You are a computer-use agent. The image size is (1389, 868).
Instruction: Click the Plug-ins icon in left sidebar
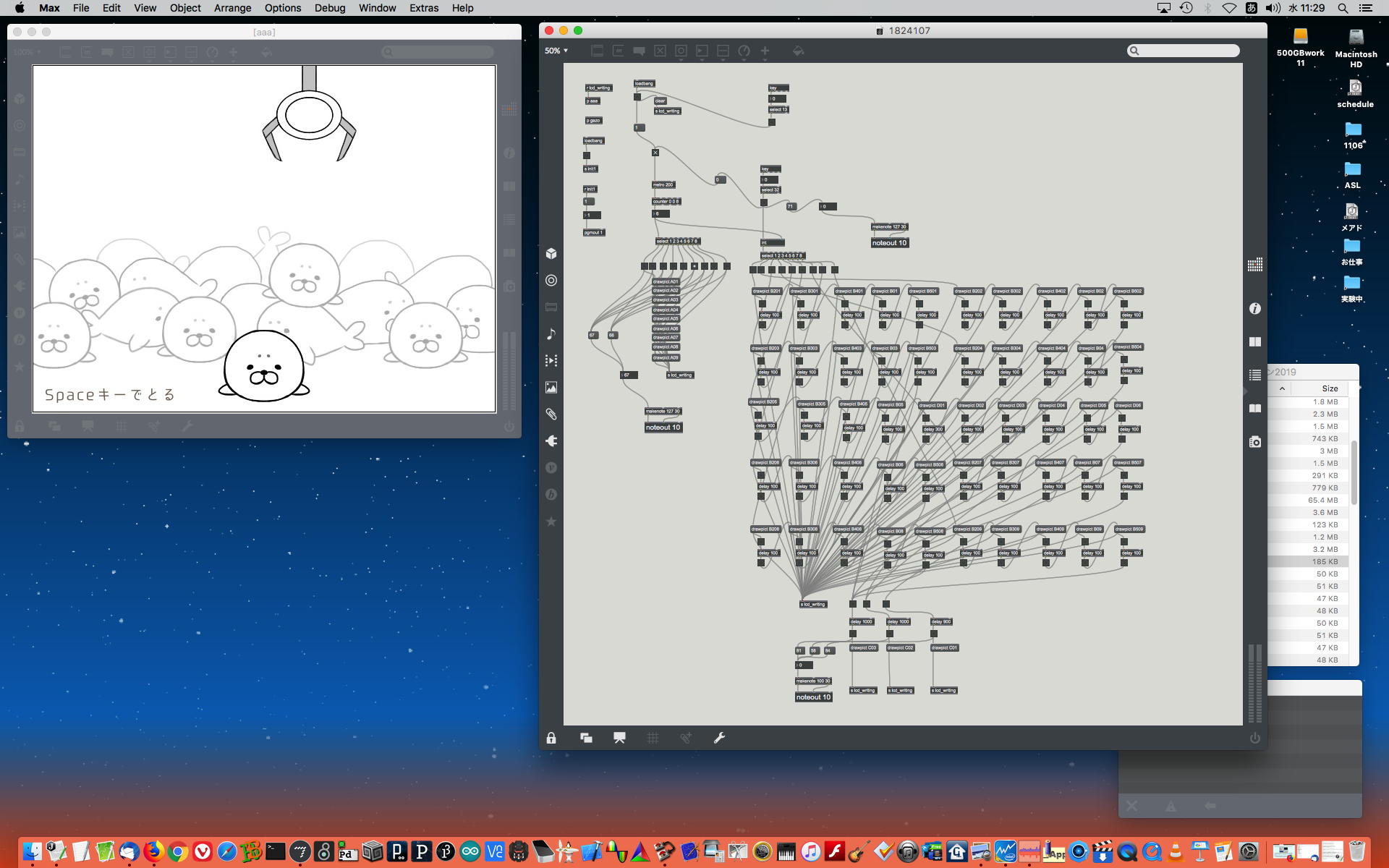(x=551, y=441)
